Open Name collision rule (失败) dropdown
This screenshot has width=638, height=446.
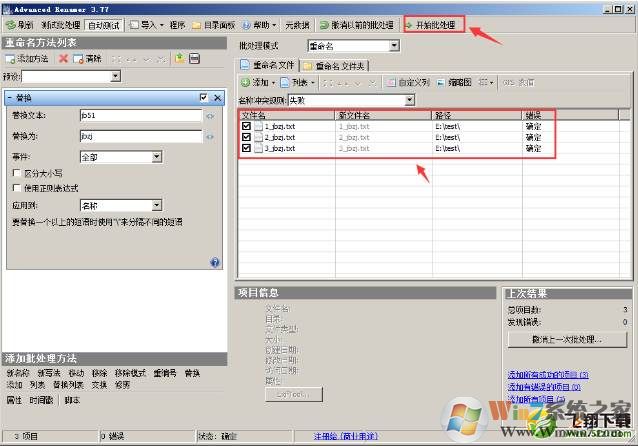pos(410,100)
